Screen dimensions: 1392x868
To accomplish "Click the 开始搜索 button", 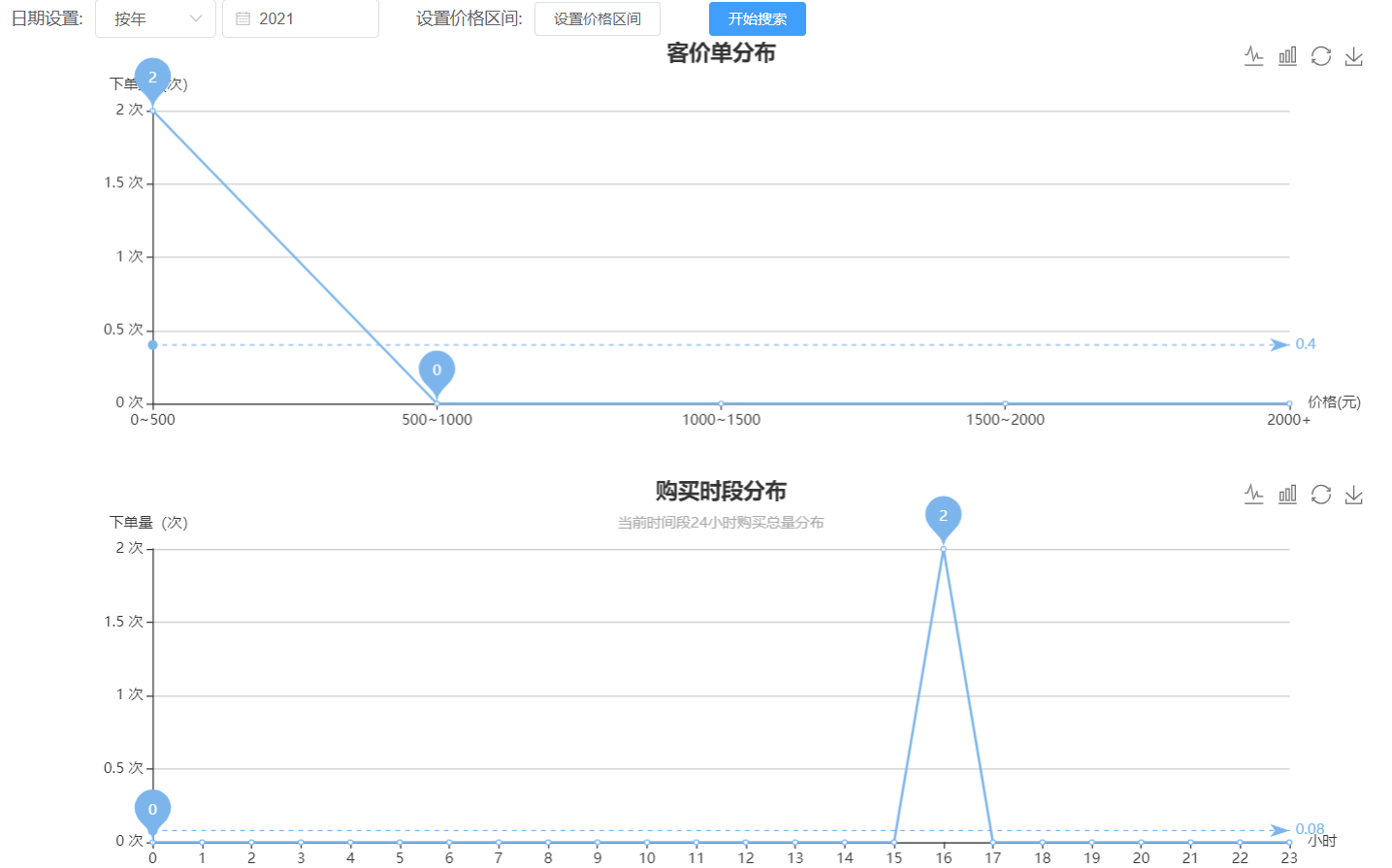I will (x=758, y=18).
